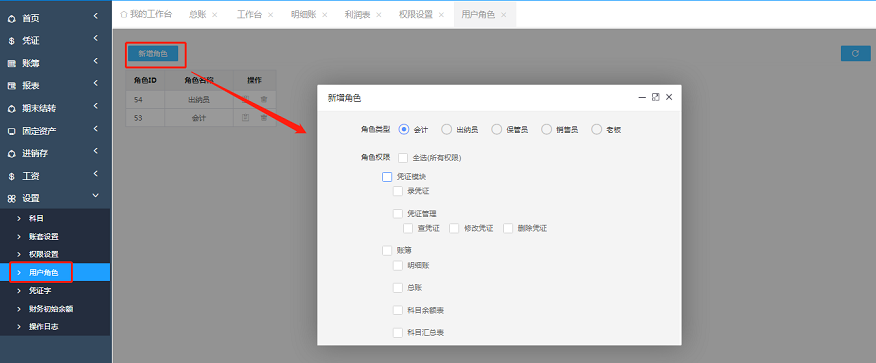Check the 明细账 permission checkbox
Screen dimensions: 876x363
(398, 265)
